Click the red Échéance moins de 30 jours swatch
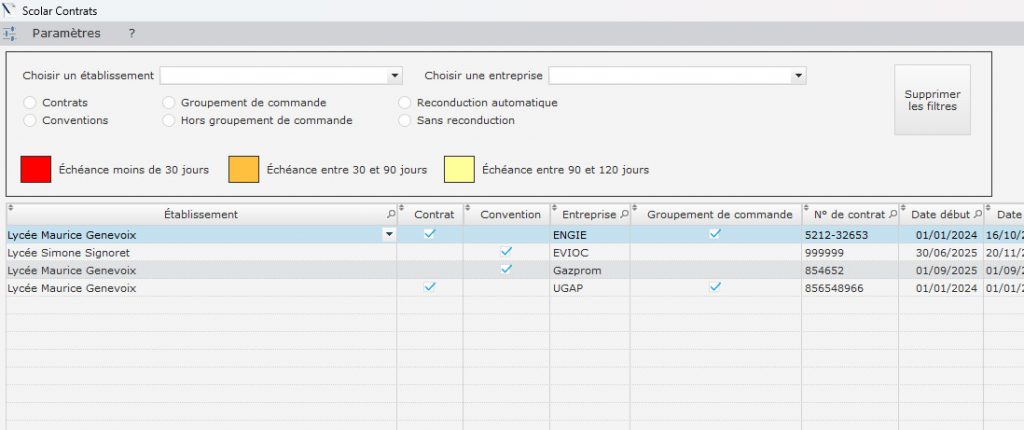This screenshot has height=430, width=1024. (36, 169)
